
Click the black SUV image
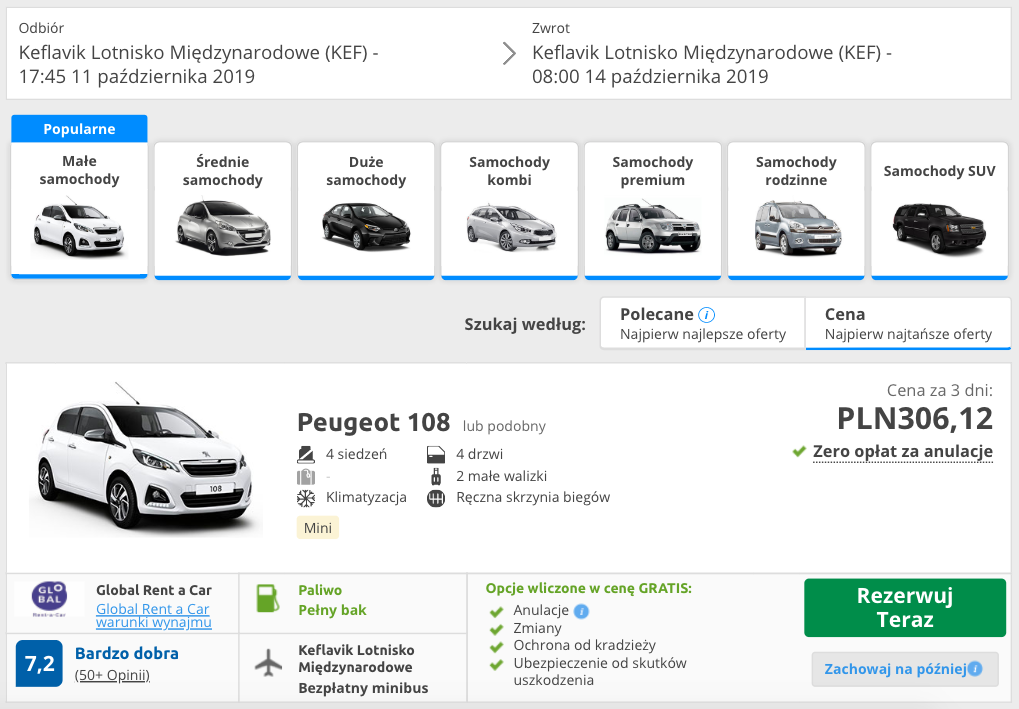click(x=939, y=227)
